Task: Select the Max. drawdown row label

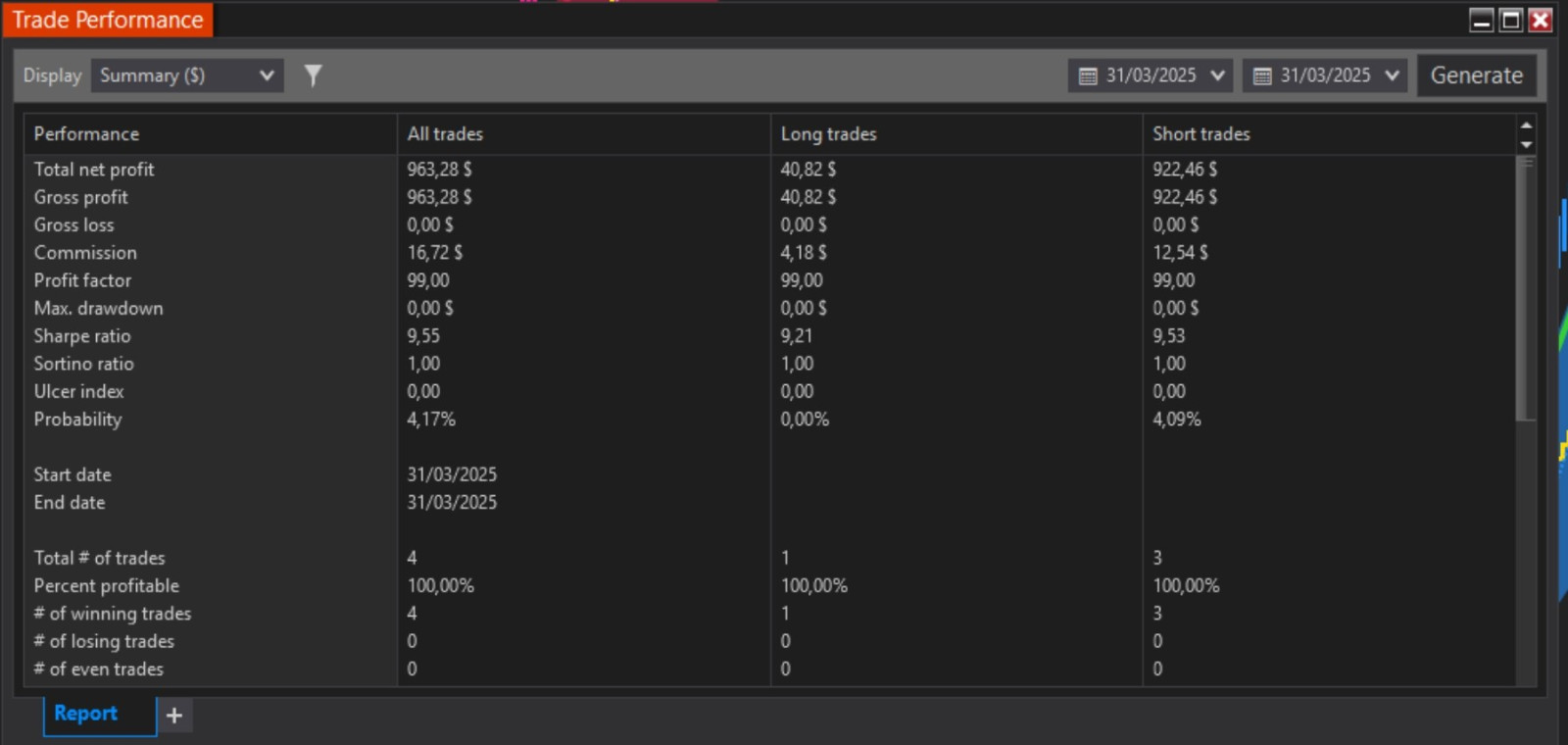Action: click(x=98, y=308)
